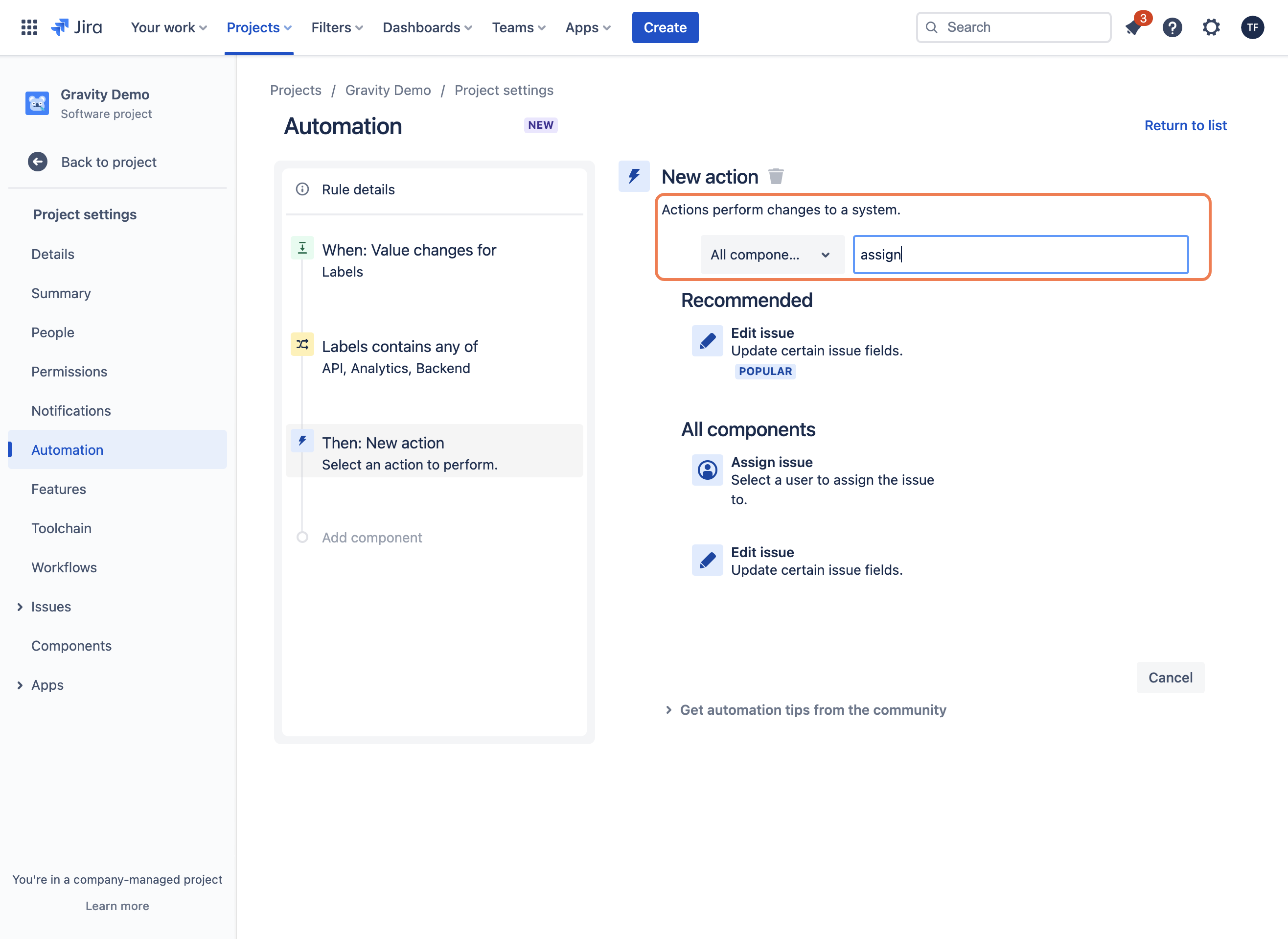Open the Teams dropdown menu
This screenshot has height=939, width=1288.
(519, 27)
